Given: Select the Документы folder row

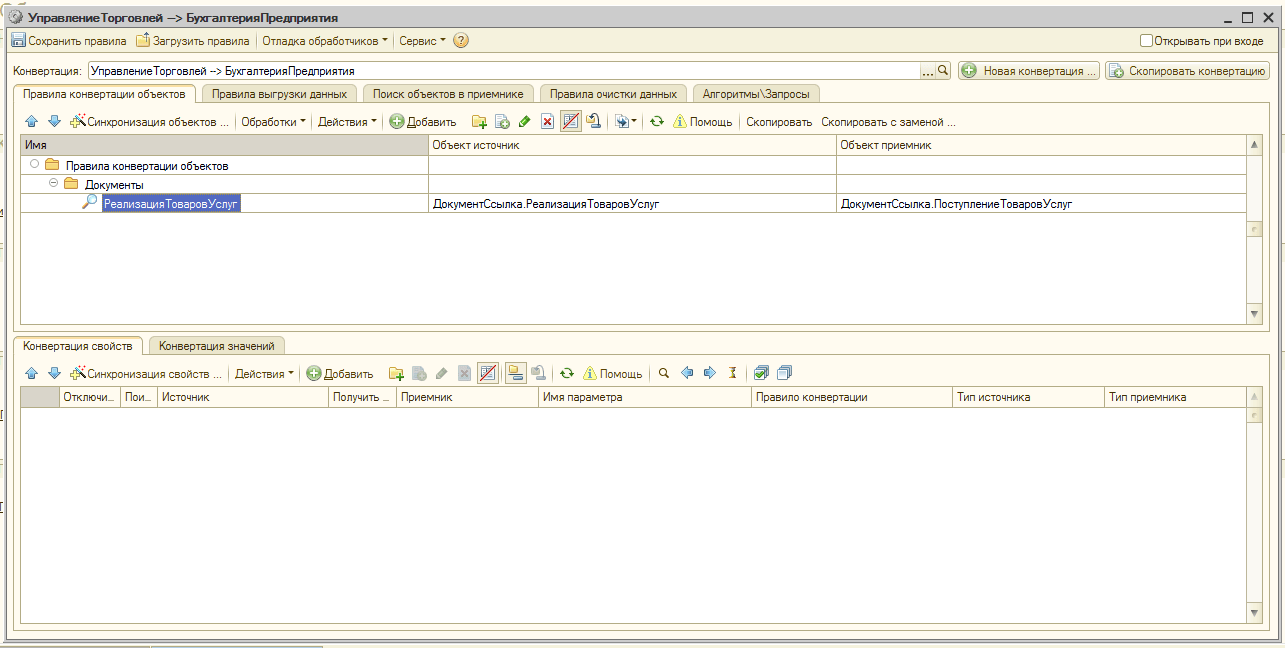Looking at the screenshot, I should tap(634, 184).
